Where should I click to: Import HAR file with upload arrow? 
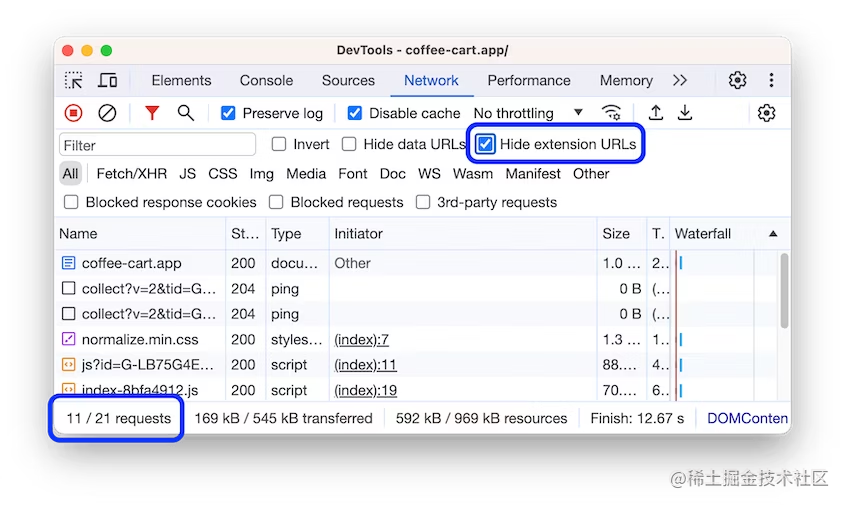(x=655, y=113)
